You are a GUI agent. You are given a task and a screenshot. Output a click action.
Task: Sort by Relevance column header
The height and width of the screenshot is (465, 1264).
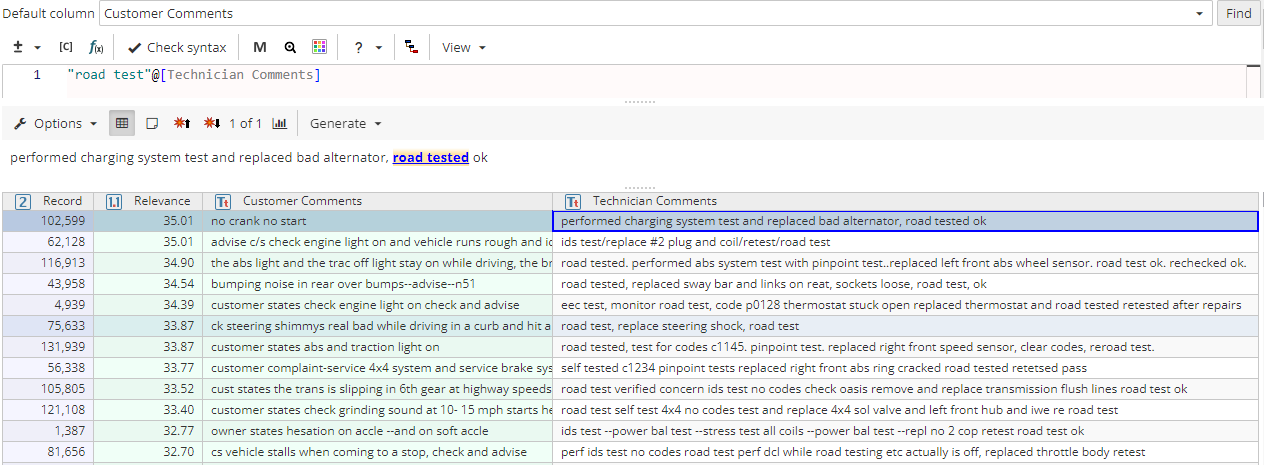[161, 201]
